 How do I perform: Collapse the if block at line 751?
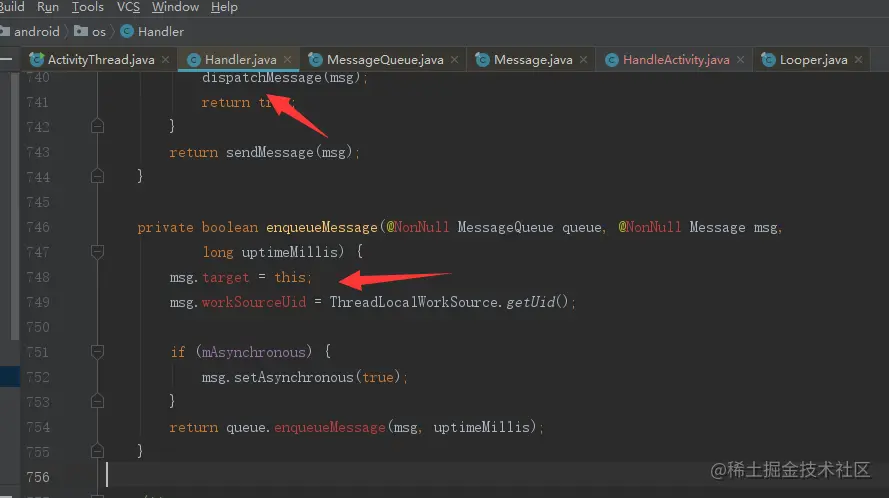coord(98,352)
